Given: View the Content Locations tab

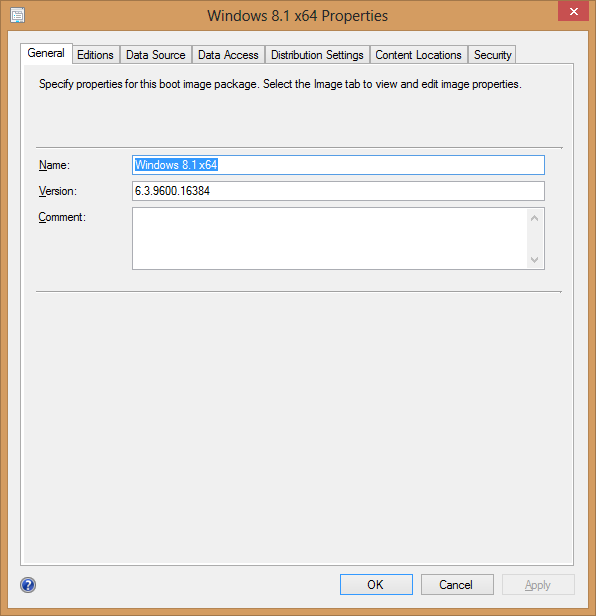Looking at the screenshot, I should pyautogui.click(x=418, y=55).
